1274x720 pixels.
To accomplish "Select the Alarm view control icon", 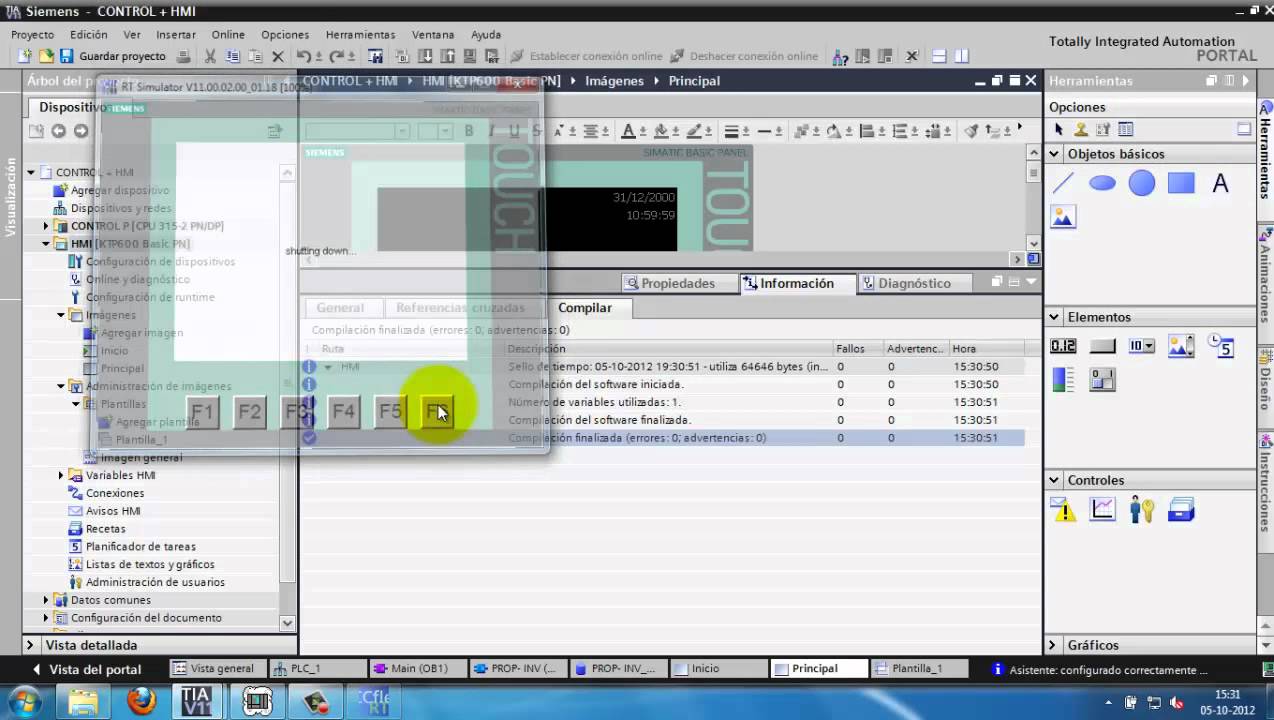I will point(1063,510).
